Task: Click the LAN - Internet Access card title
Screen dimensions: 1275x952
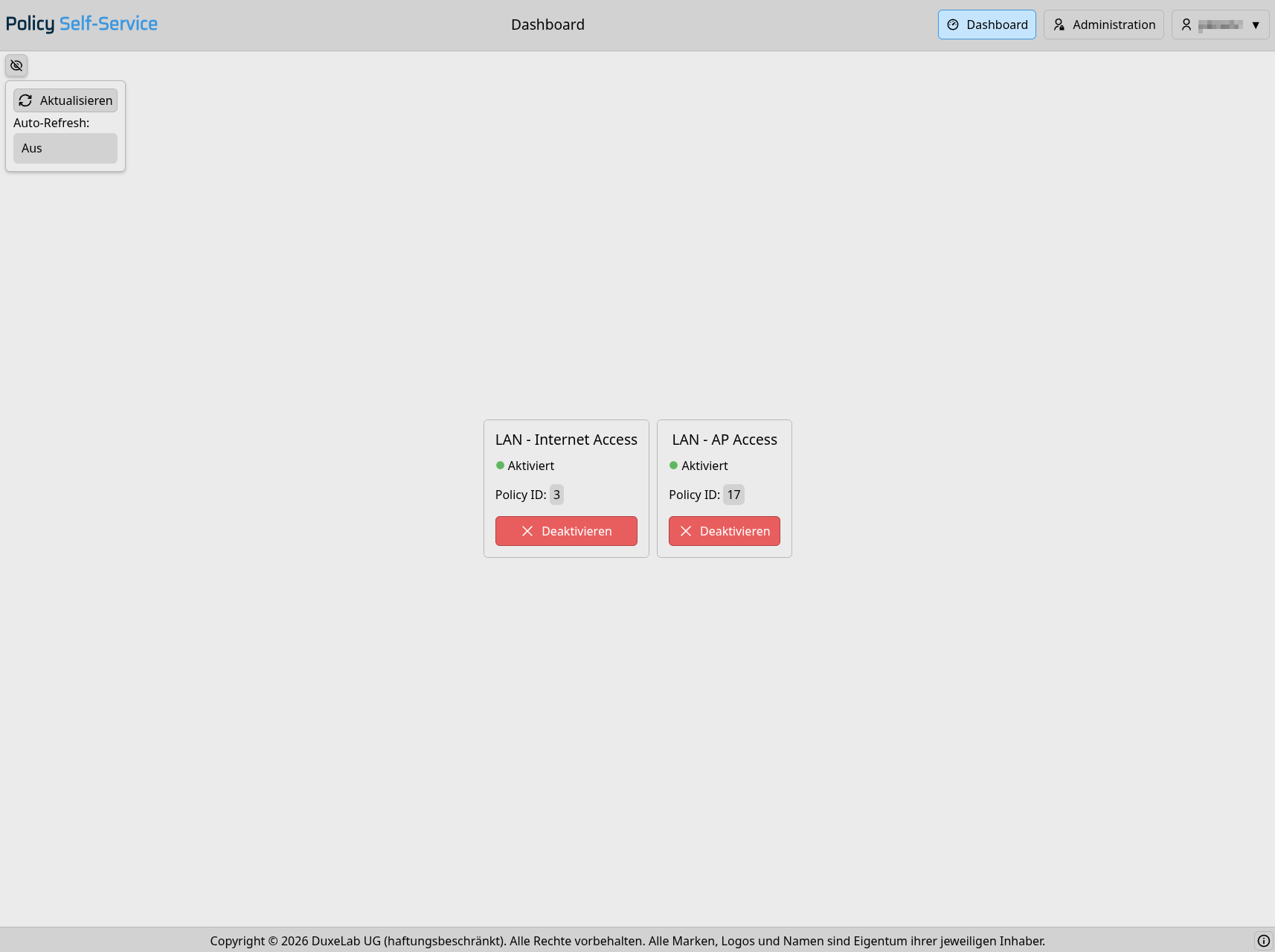Action: pos(566,440)
